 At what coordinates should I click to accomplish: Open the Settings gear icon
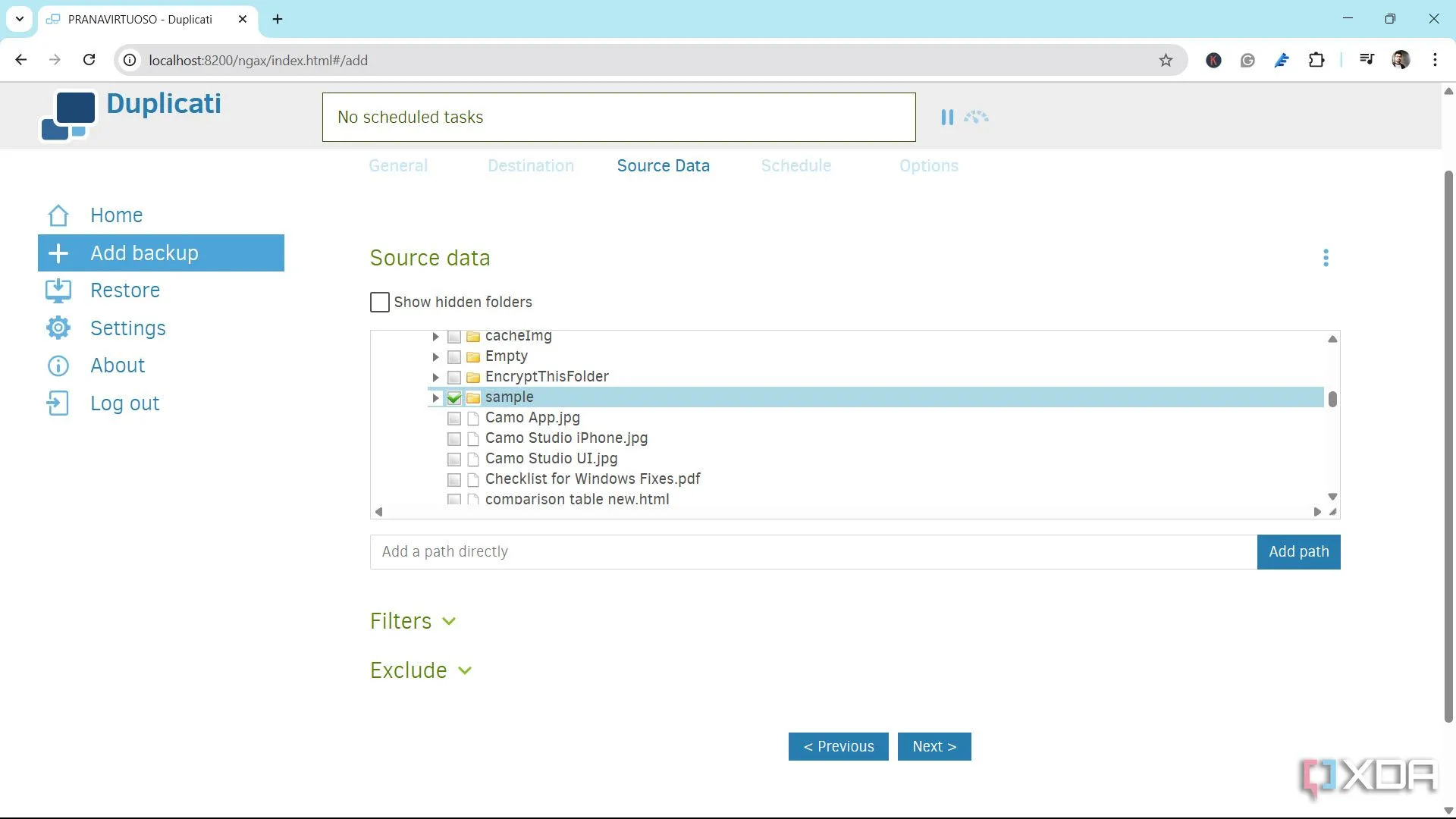tap(58, 328)
